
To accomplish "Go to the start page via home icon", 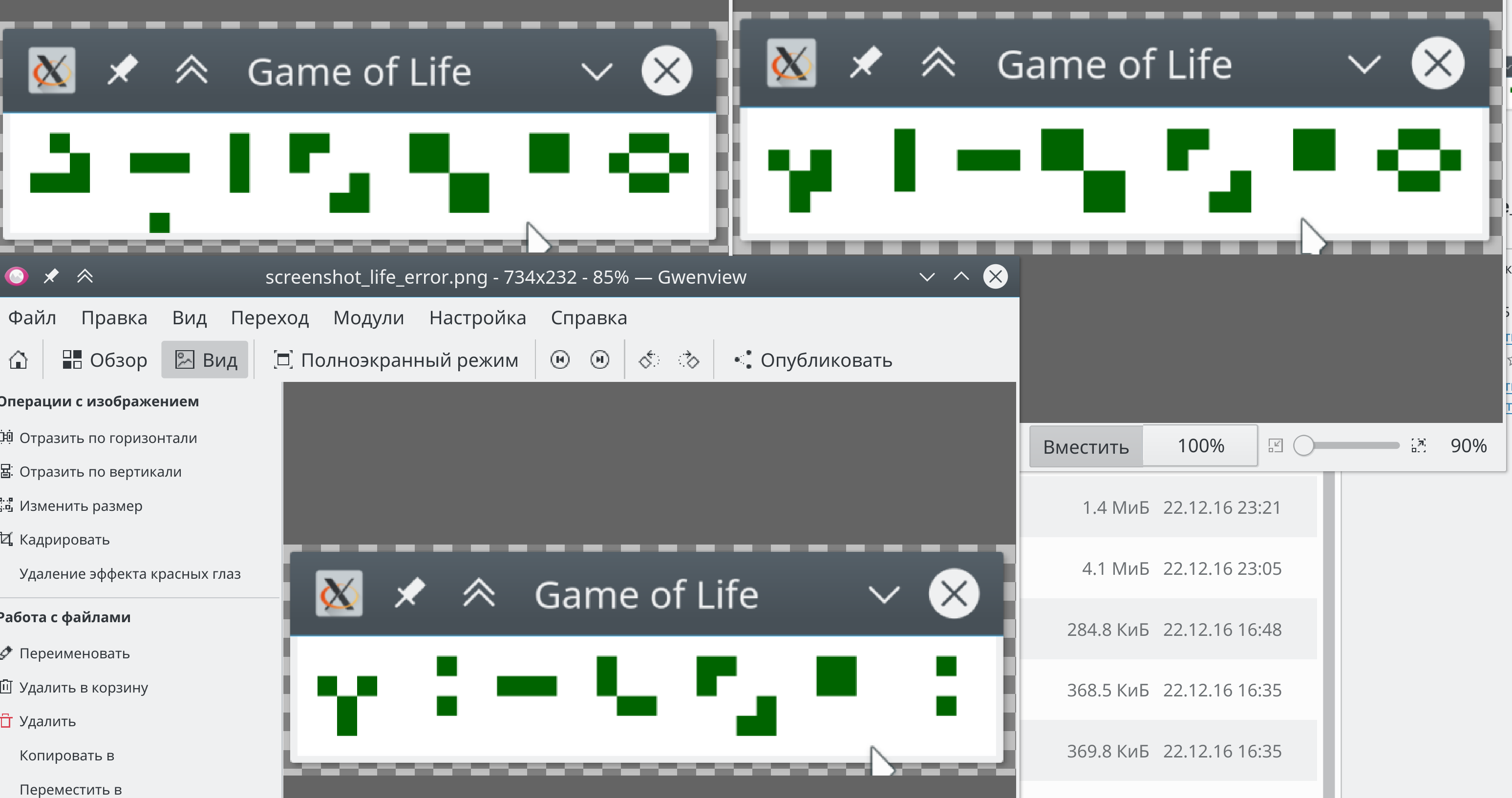I will pos(19,360).
